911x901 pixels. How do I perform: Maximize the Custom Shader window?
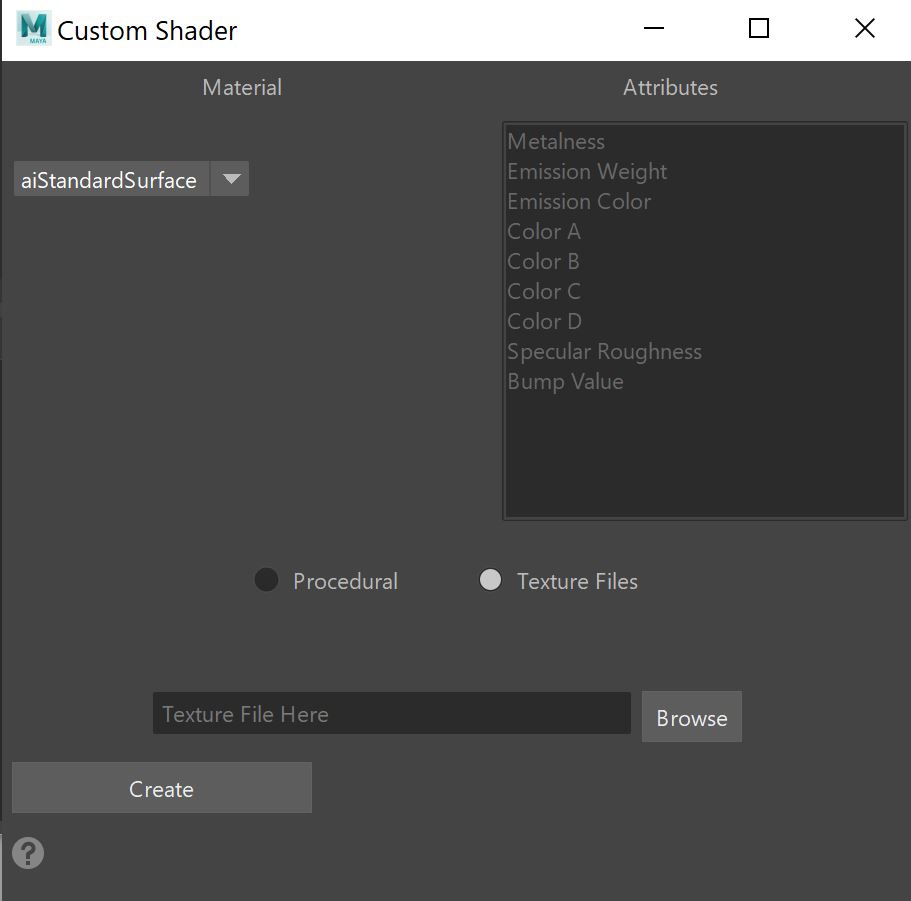click(x=759, y=29)
